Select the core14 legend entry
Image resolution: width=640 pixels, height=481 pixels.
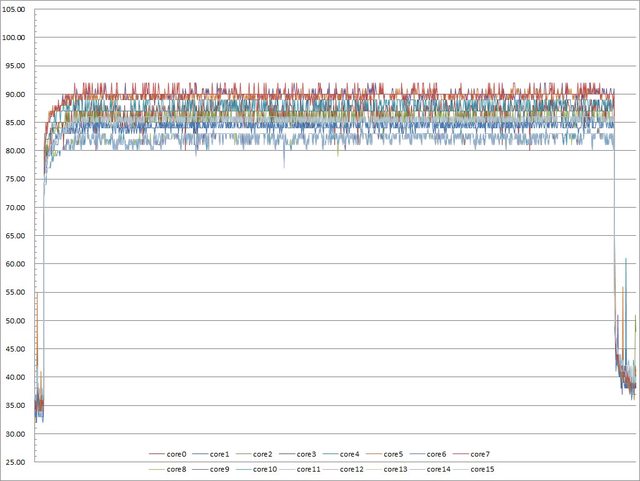(439, 468)
